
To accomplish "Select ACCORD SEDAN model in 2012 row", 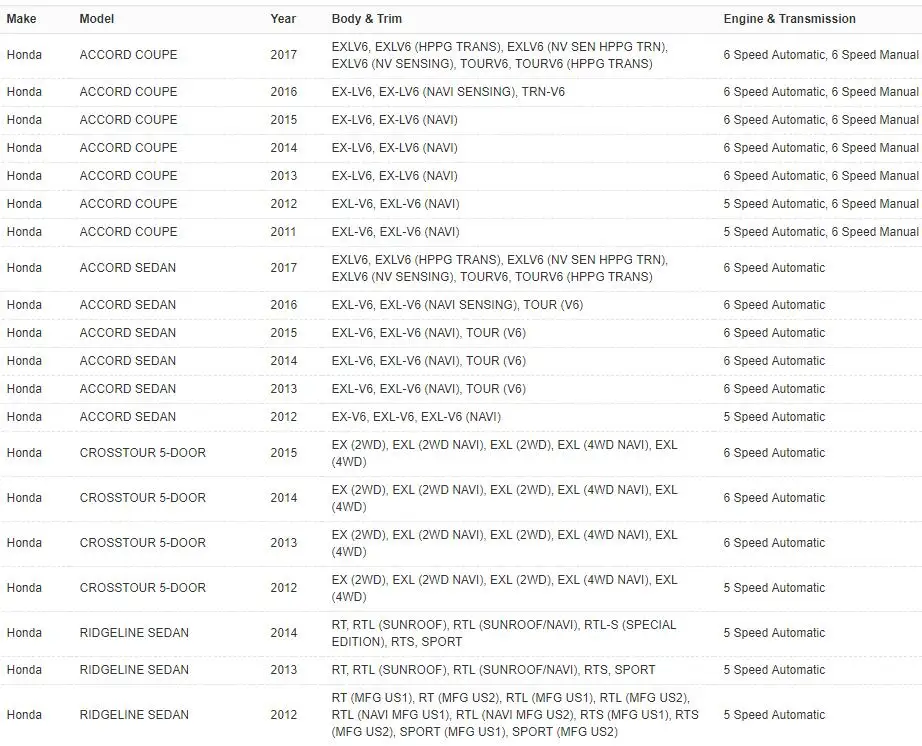I will click(128, 417).
